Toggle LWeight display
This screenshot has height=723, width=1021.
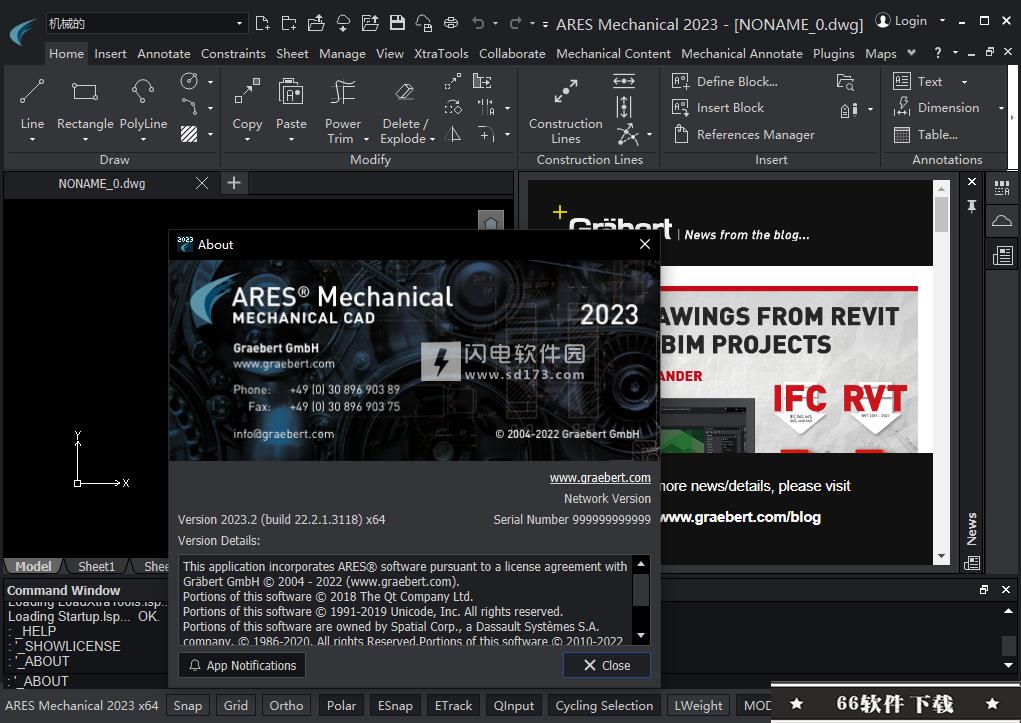pos(698,705)
